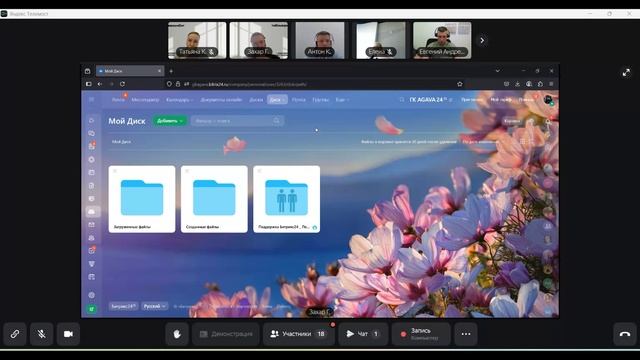Click the Мой Диск browser tab

tap(130, 71)
